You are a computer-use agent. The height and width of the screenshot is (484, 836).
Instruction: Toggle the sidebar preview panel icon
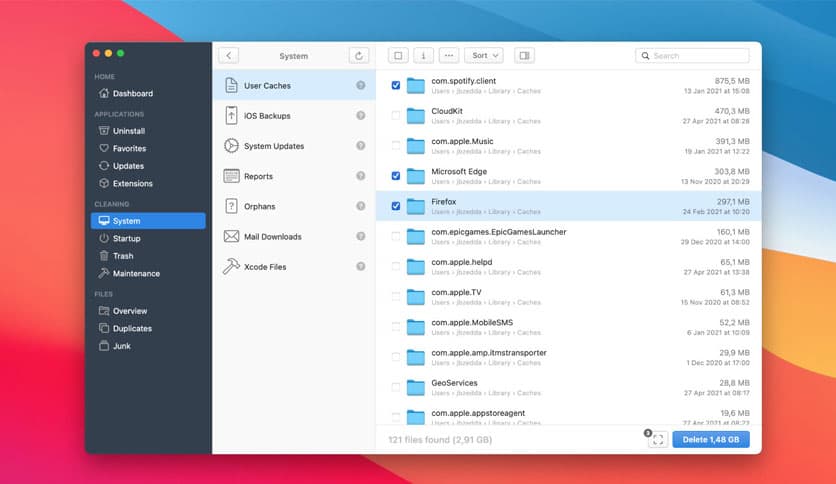tap(525, 55)
